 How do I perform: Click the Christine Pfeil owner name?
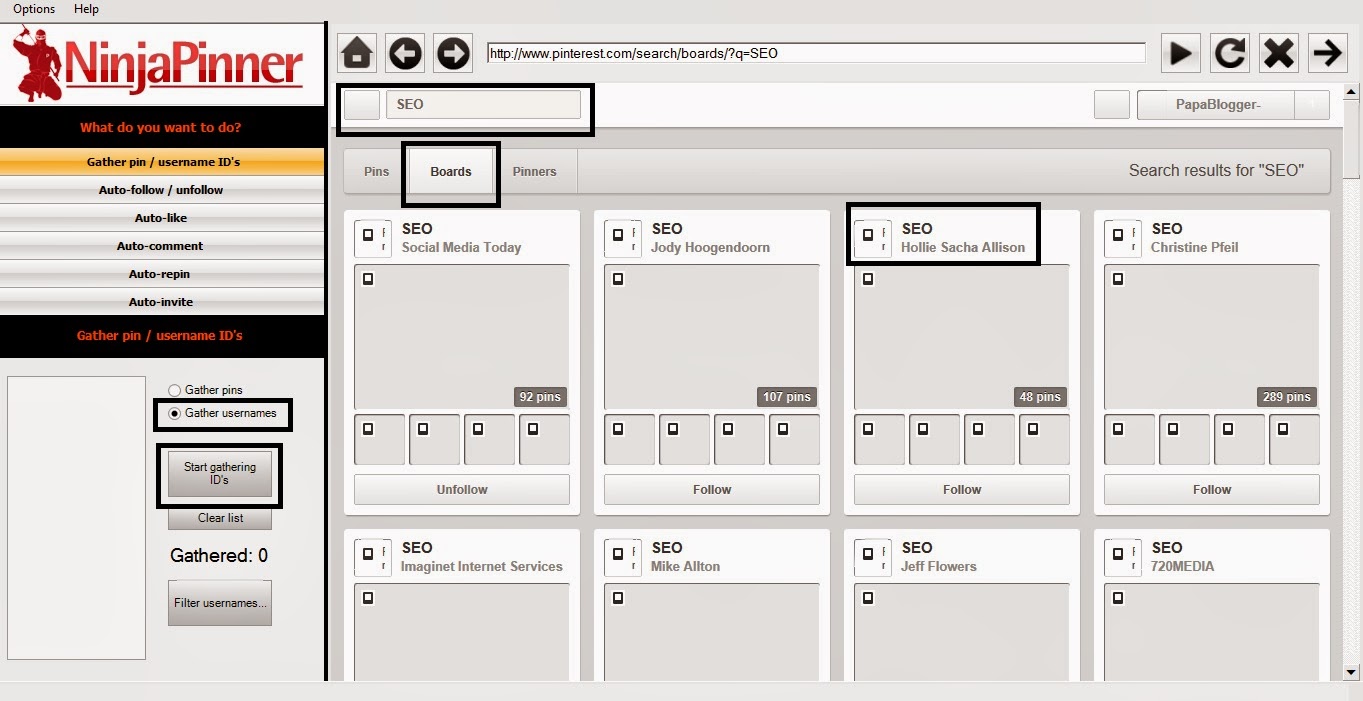tap(1194, 247)
